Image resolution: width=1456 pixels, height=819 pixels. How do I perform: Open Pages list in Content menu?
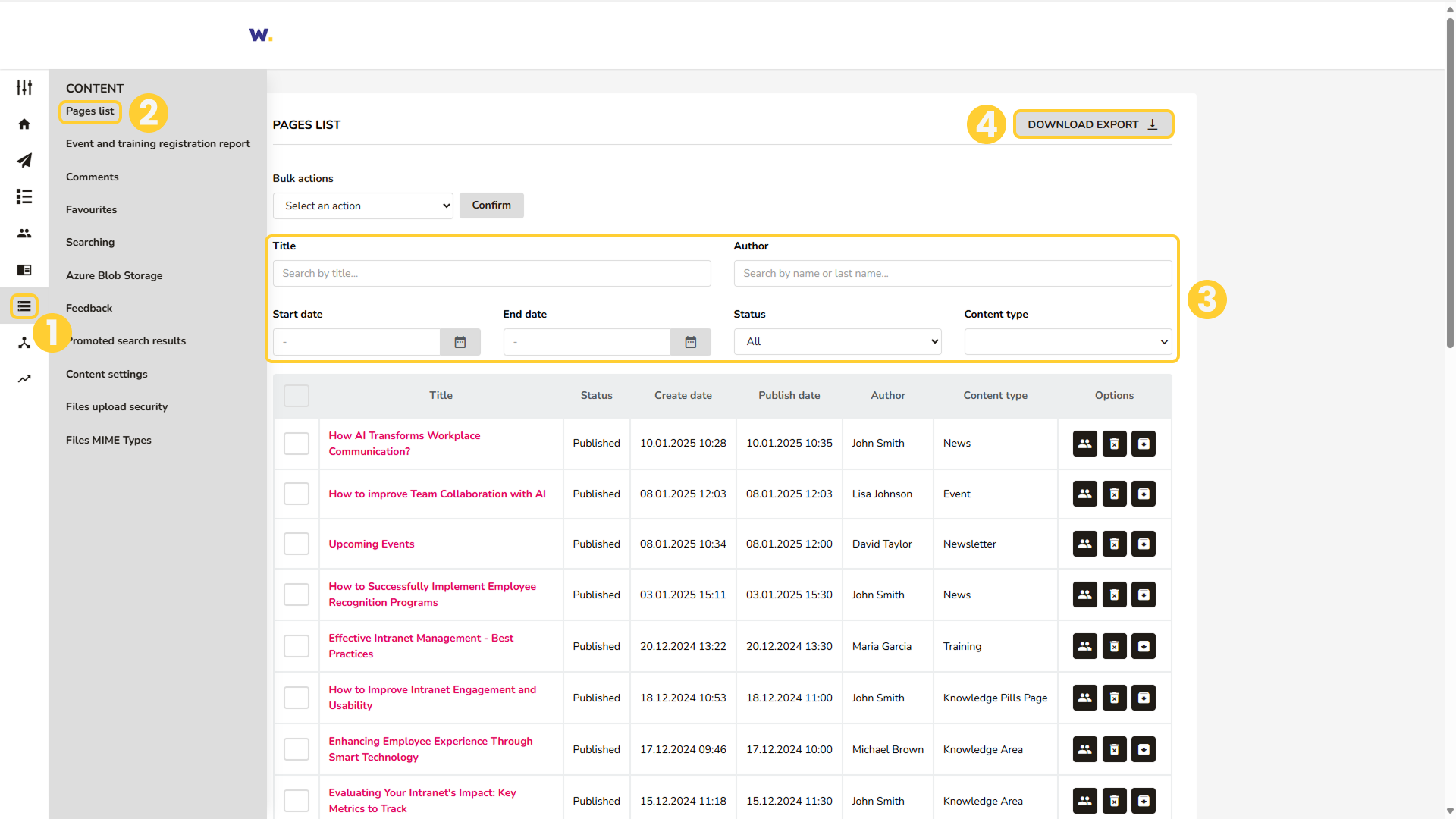[90, 111]
